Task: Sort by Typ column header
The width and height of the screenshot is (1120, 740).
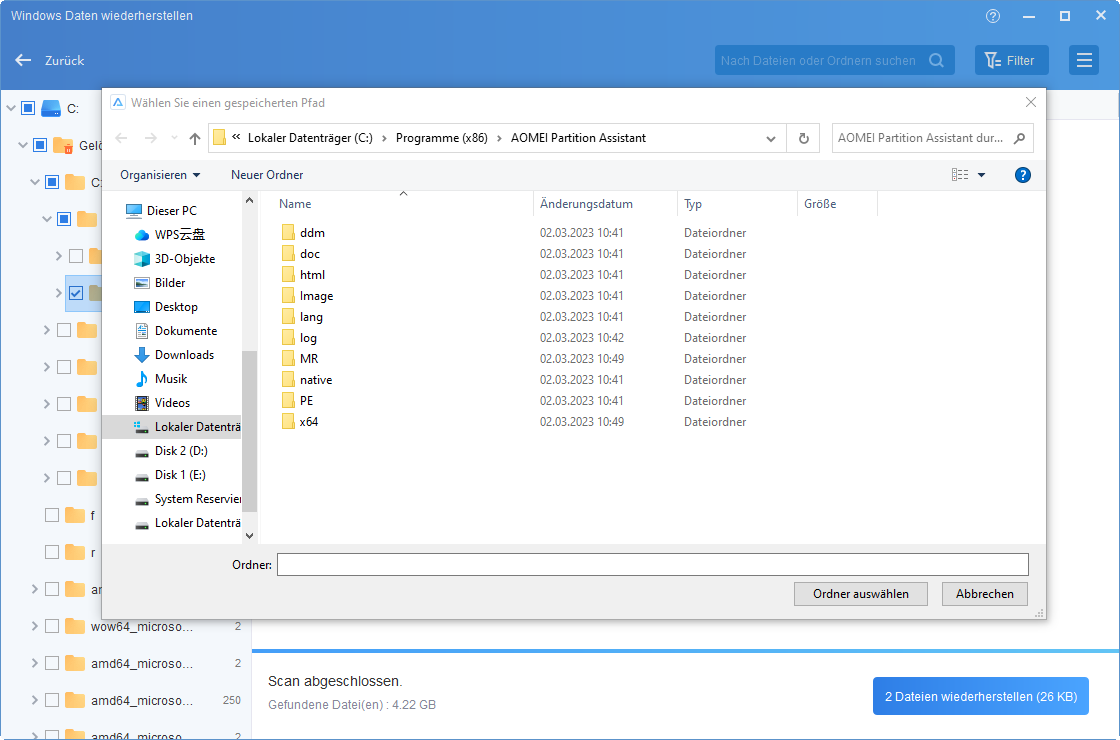Action: click(693, 204)
